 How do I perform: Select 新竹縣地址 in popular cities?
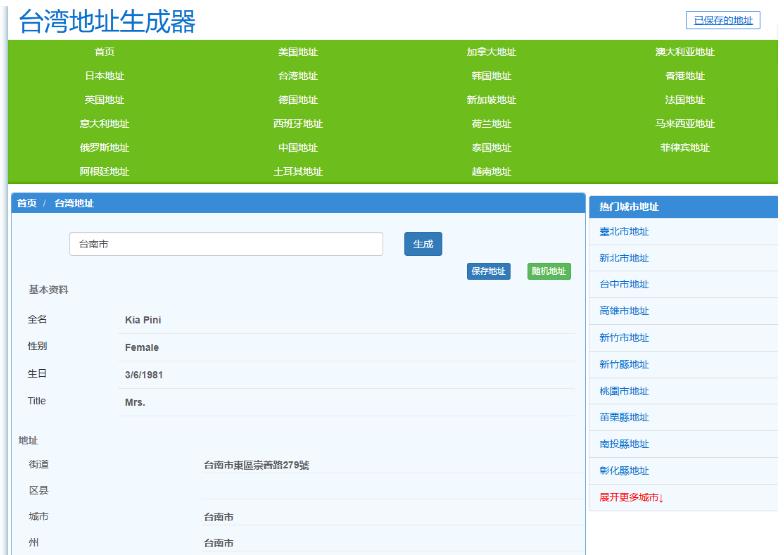pos(624,364)
